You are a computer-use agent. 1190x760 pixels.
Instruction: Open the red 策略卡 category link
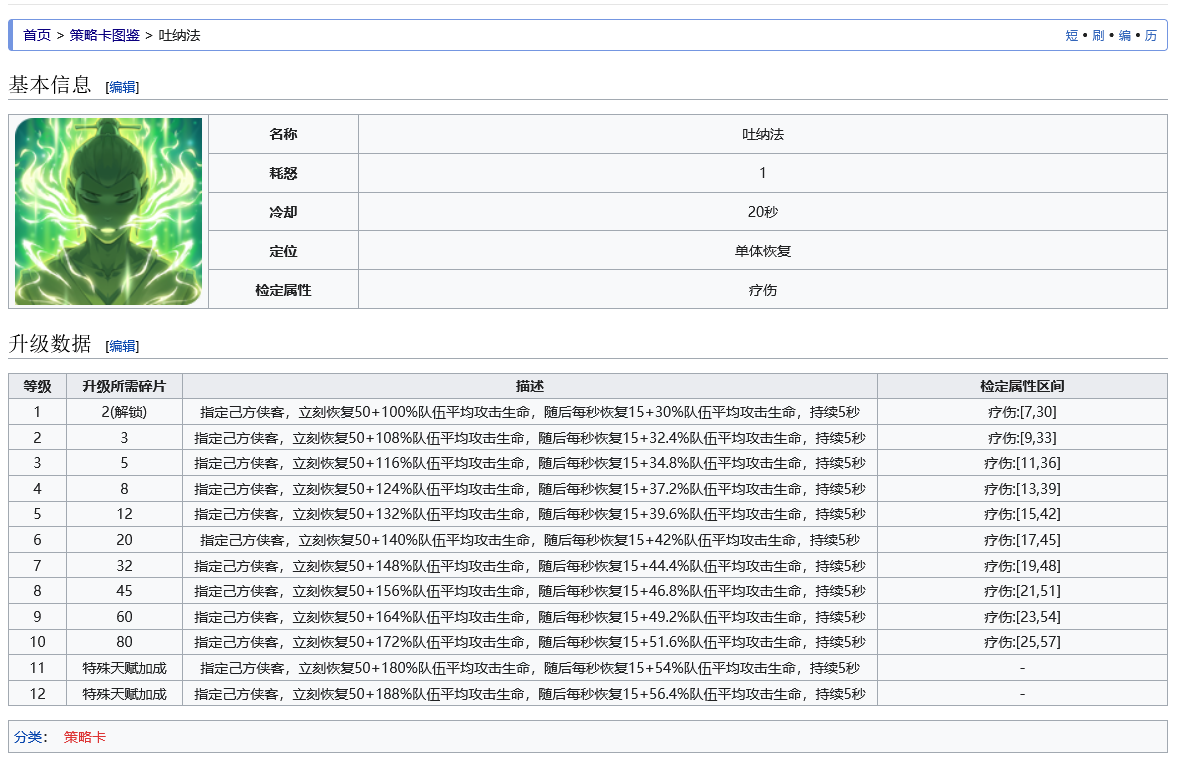coord(85,737)
